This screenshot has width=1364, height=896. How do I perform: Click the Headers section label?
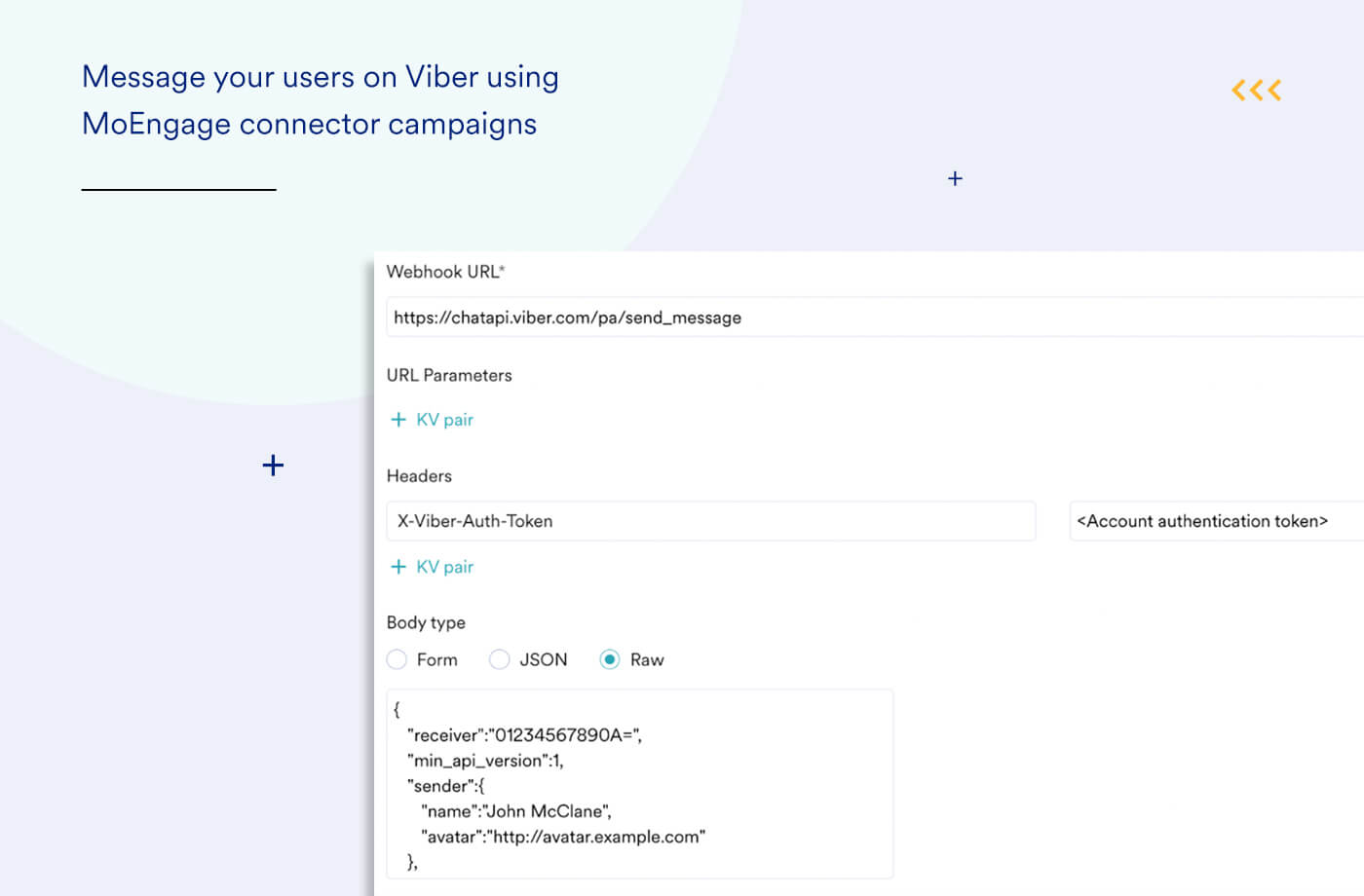(x=419, y=476)
